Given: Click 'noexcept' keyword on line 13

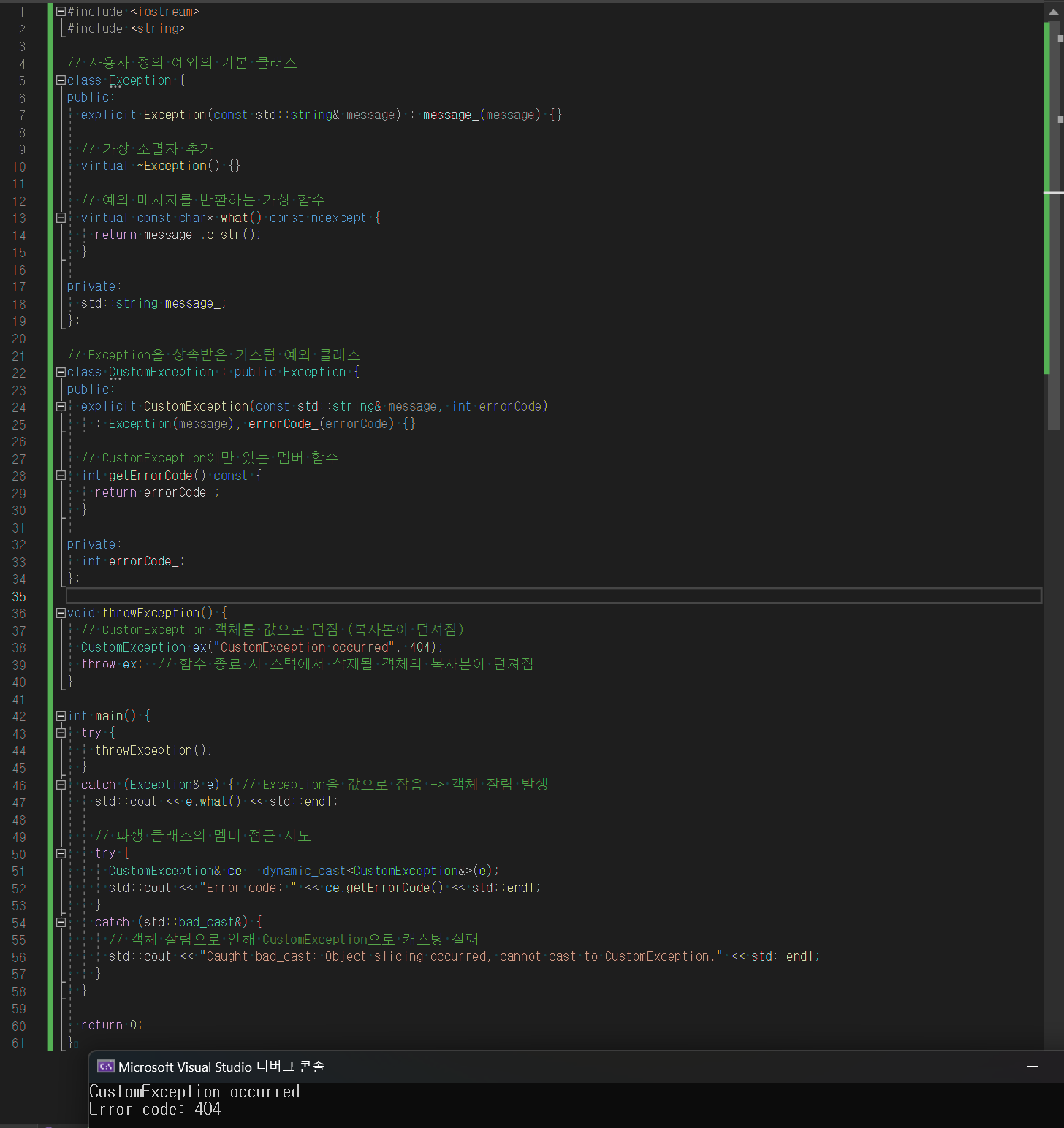Looking at the screenshot, I should (339, 218).
